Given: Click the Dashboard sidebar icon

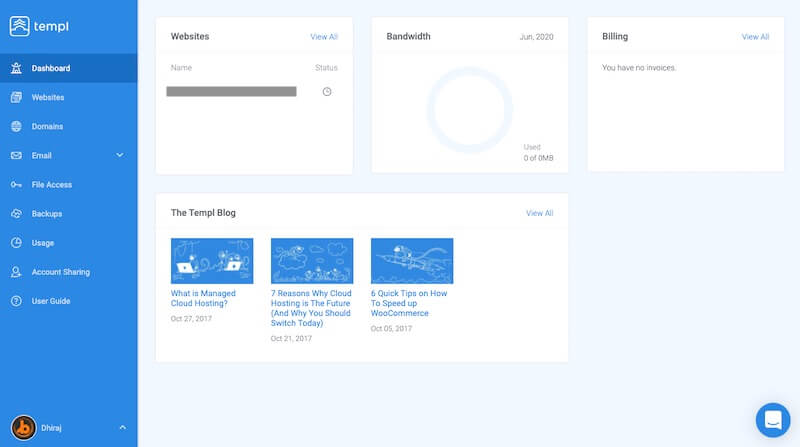Looking at the screenshot, I should [x=16, y=69].
